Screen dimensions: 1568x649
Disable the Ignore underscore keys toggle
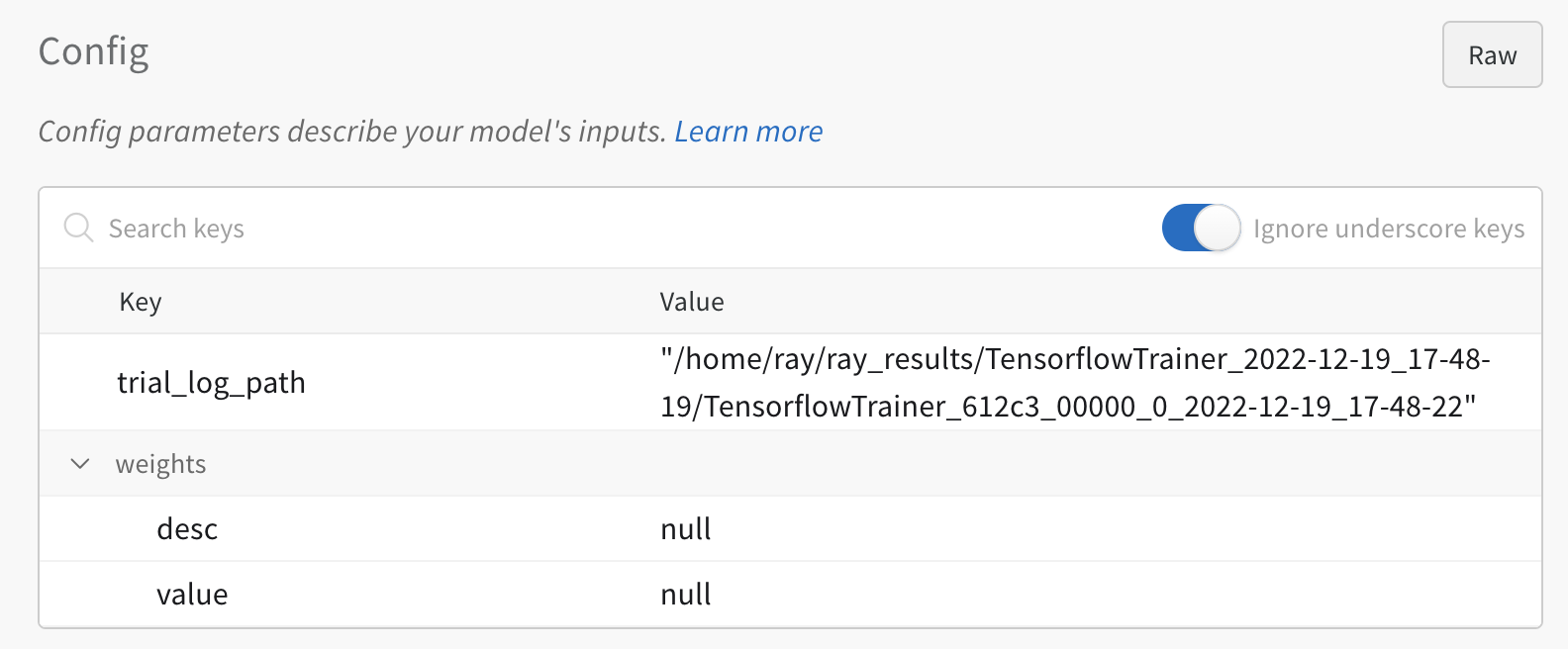point(1200,228)
